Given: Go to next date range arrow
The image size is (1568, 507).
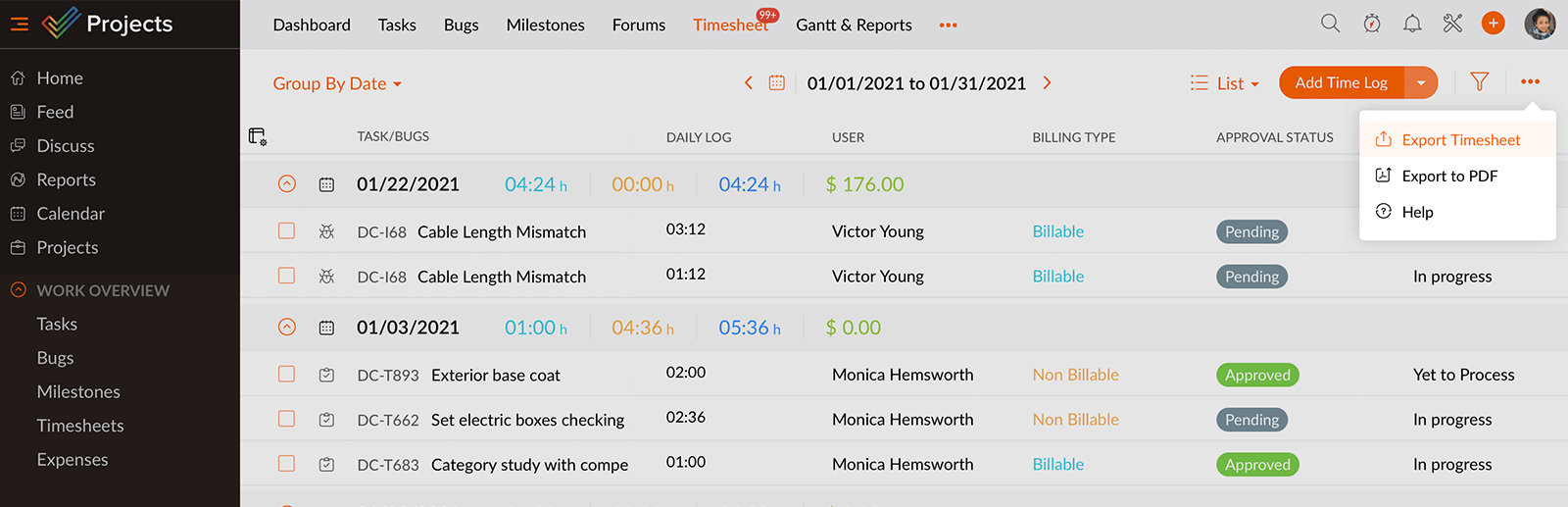Looking at the screenshot, I should 1047,83.
